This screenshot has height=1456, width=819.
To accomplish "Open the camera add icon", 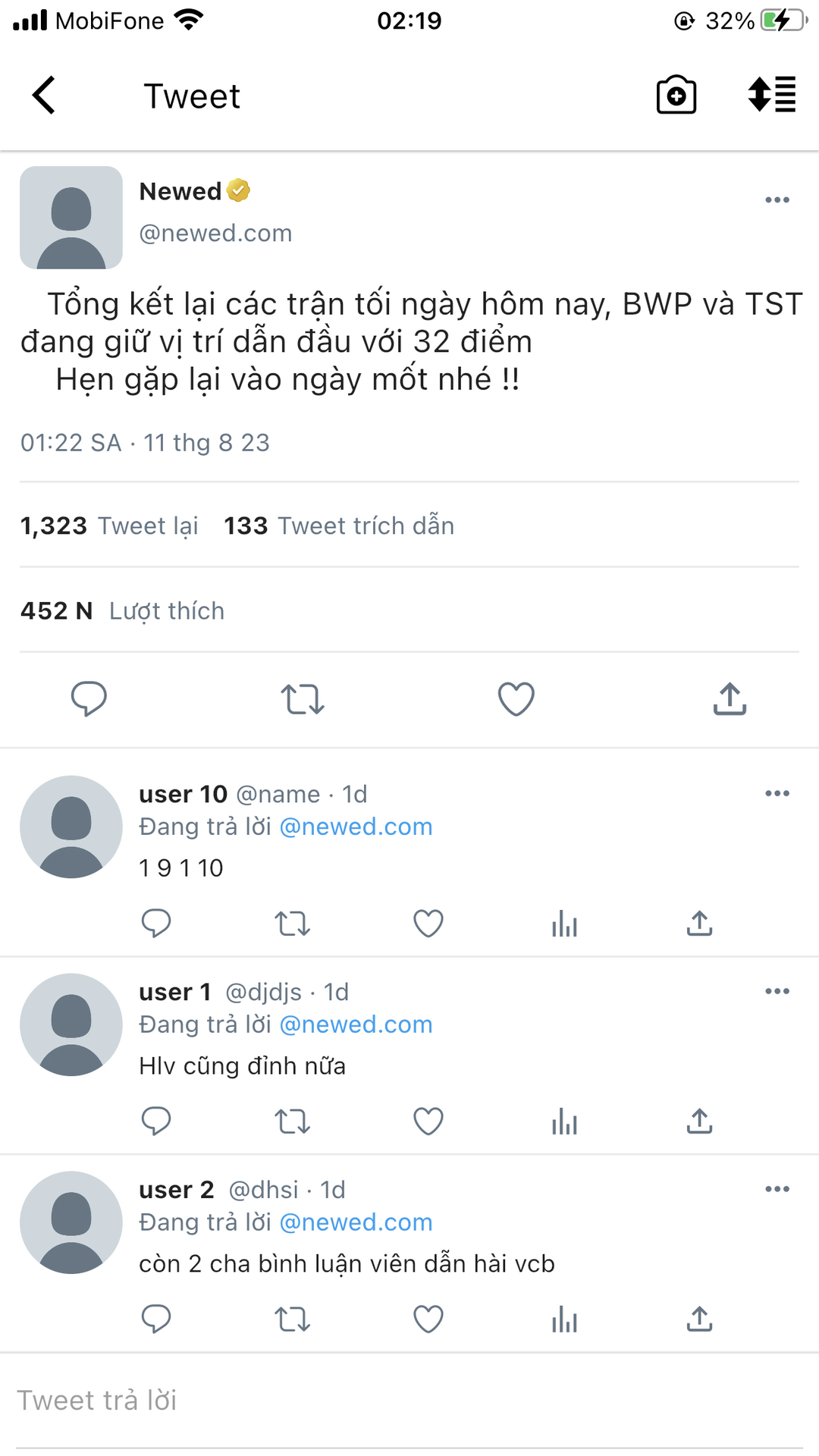I will 676,95.
